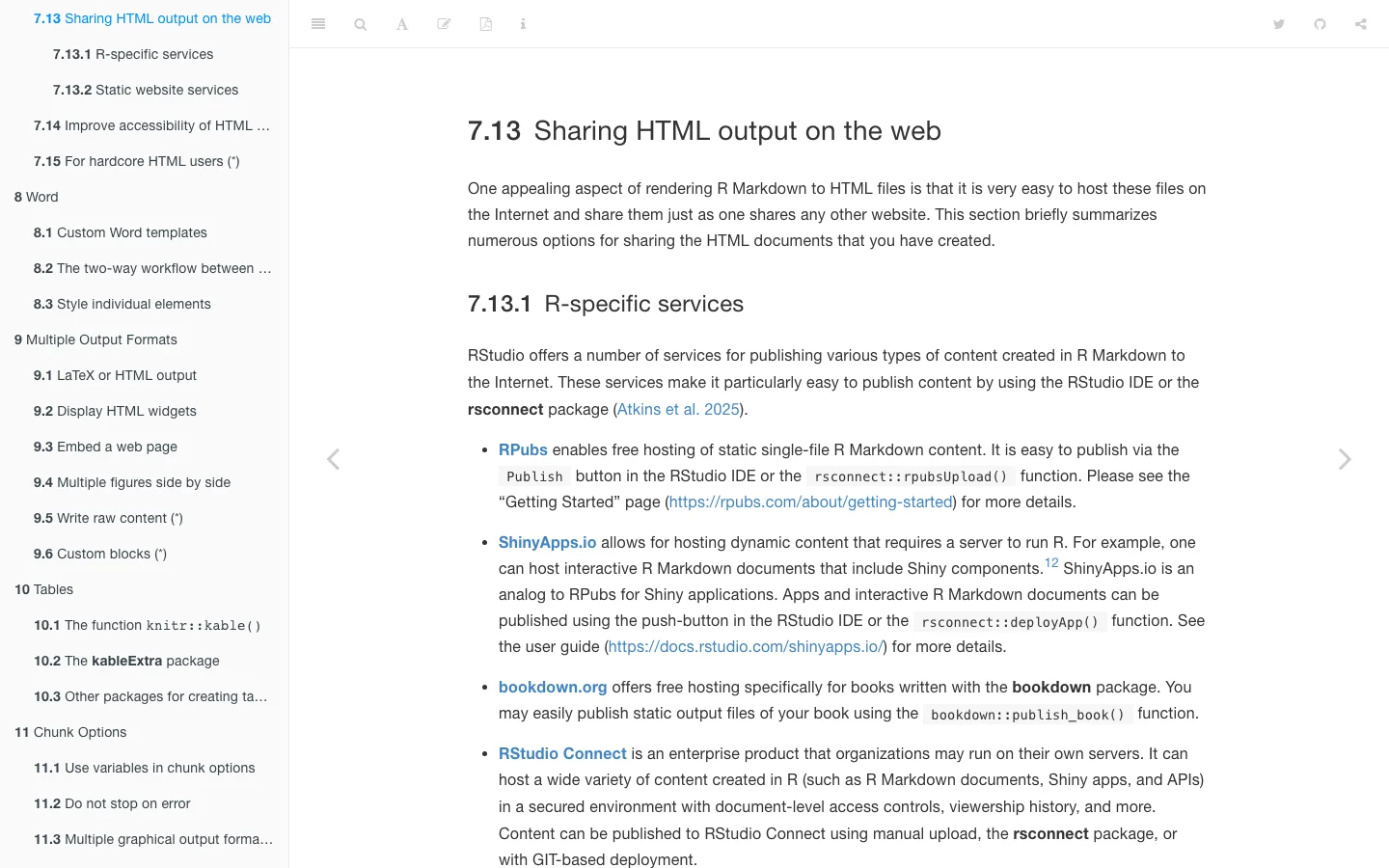Open section 7.13 Sharing HTML output on the web
Viewport: 1389px width, 868px height.
pos(152,18)
